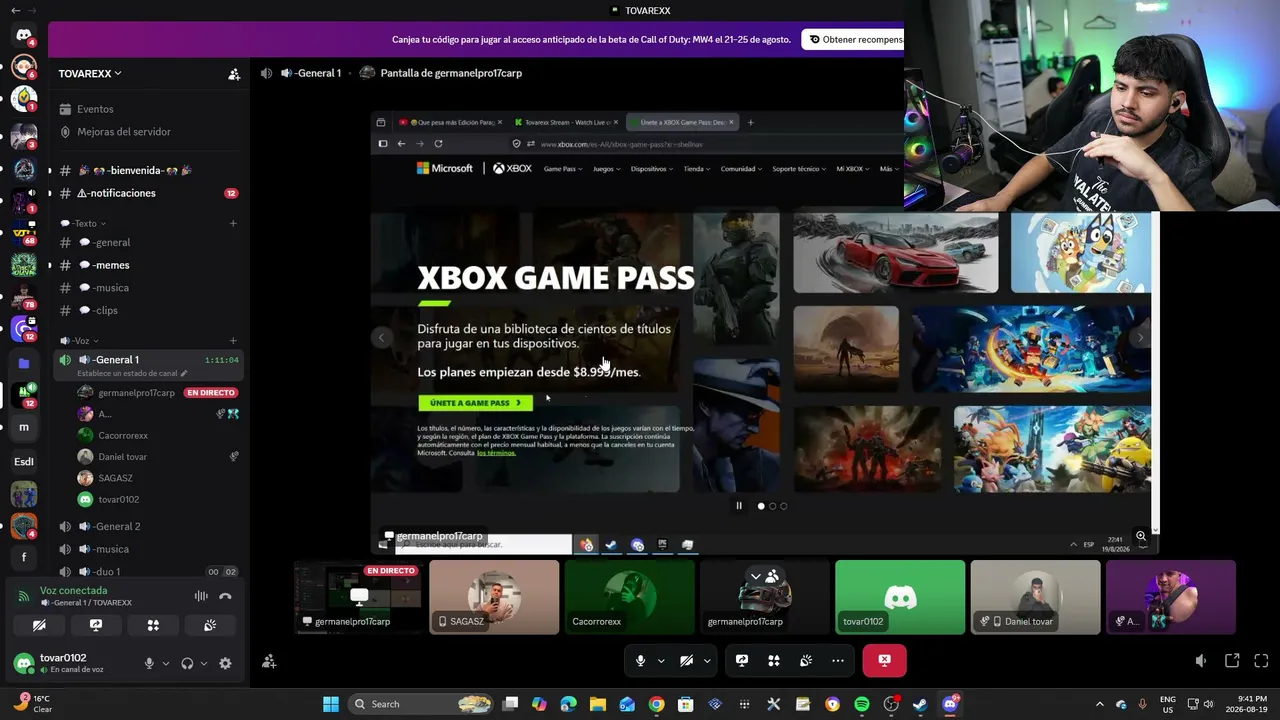Screen dimensions: 1280x720
Task: Open the soundboard from the voice panel
Action: point(210,625)
